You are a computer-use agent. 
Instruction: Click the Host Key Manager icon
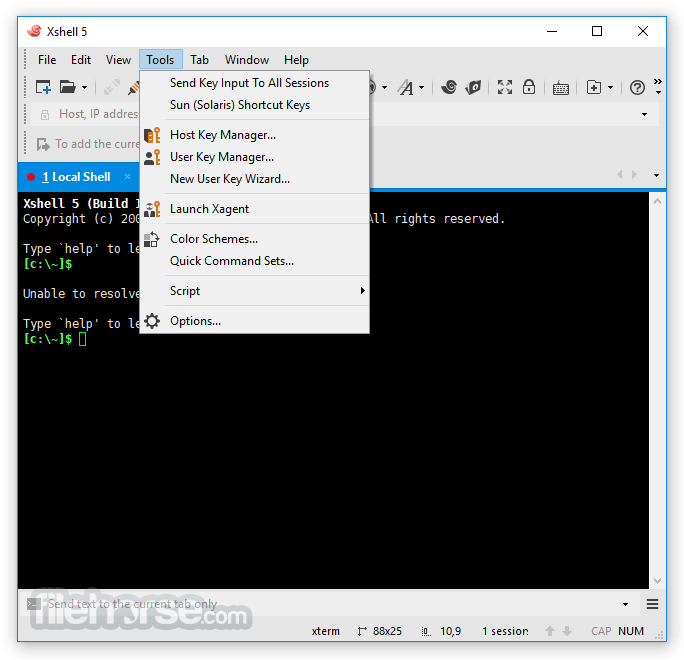point(152,135)
